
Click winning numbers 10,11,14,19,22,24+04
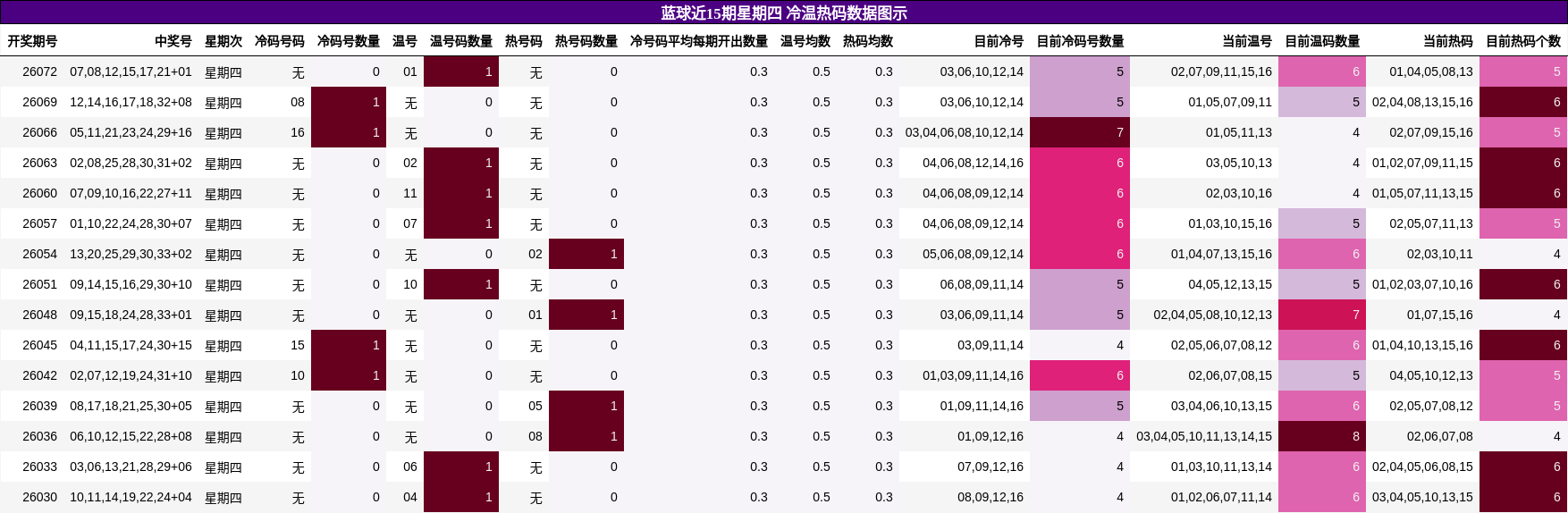(131, 497)
